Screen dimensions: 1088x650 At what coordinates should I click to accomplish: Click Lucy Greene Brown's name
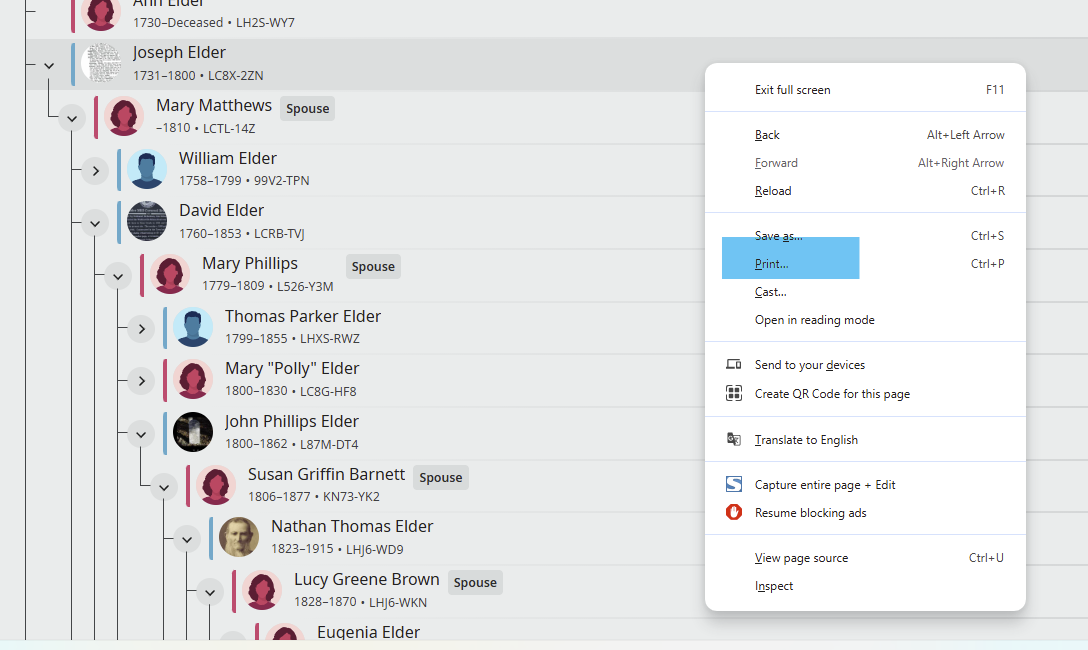coord(366,579)
